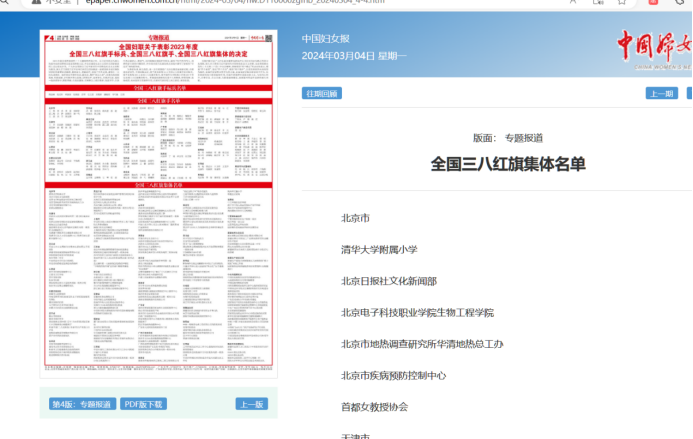Click the 中国妇女报 red calligraphy logo
693x439 pixels.
(x=653, y=45)
